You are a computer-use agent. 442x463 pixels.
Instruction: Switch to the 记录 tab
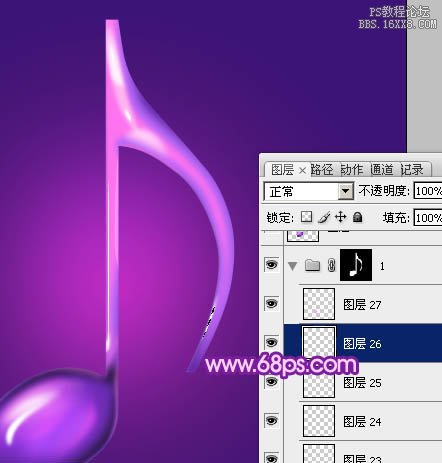[412, 170]
